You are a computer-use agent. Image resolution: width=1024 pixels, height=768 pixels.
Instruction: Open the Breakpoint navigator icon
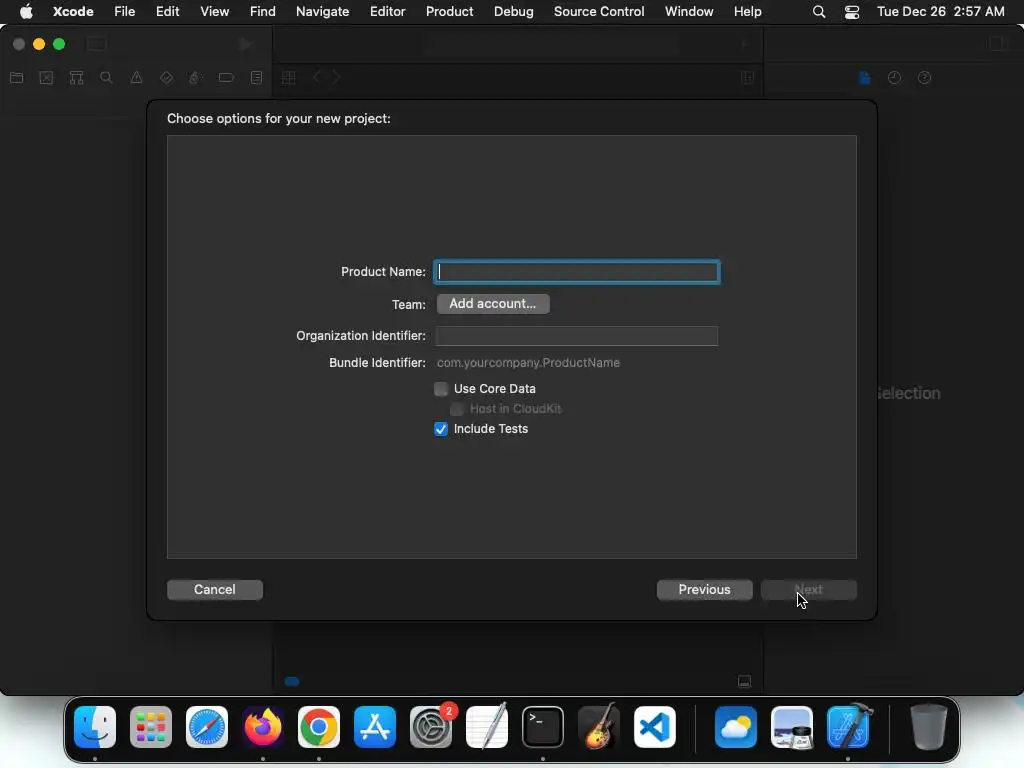tap(226, 78)
